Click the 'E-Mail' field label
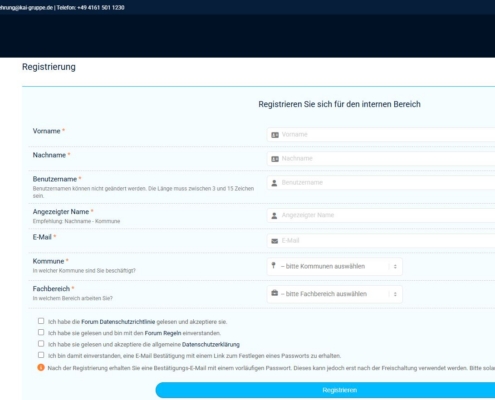 coord(42,237)
